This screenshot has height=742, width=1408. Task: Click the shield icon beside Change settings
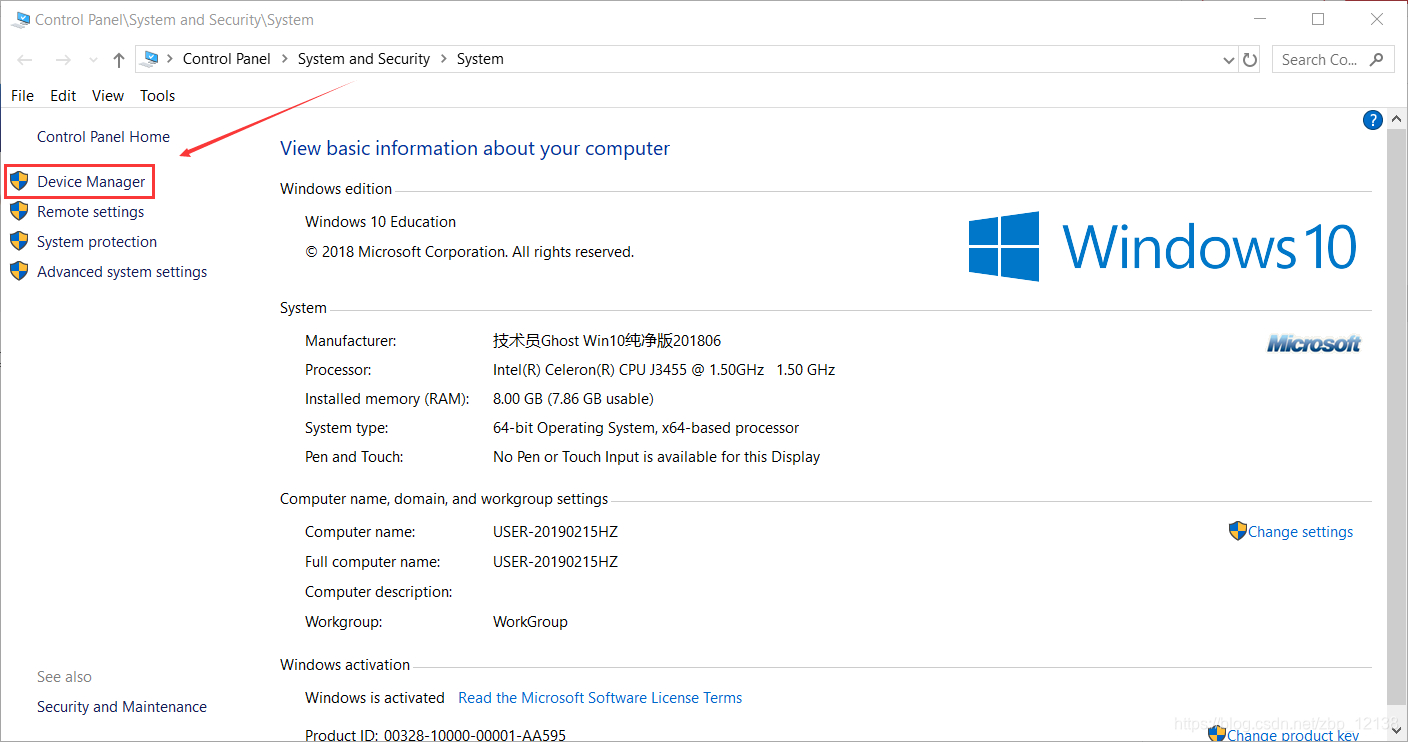(1238, 531)
